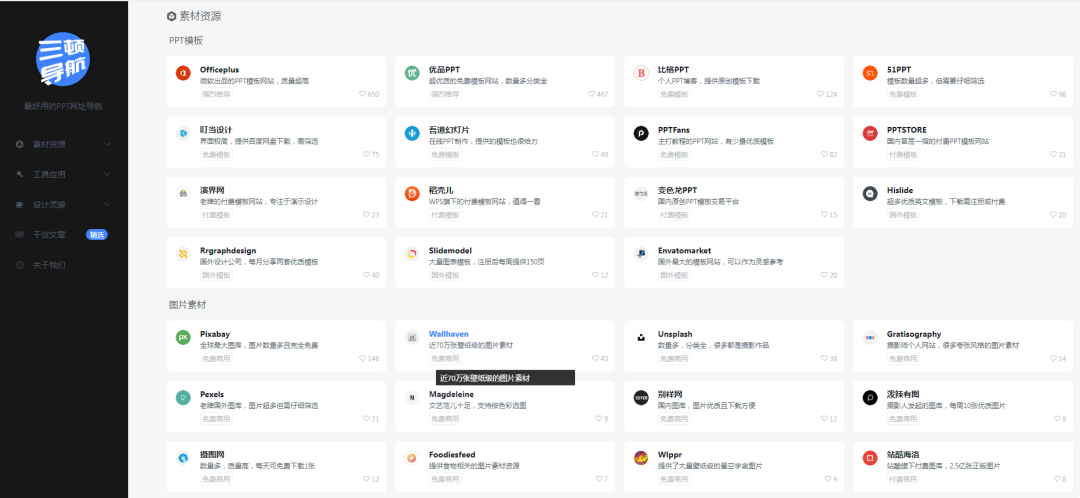Screen dimensions: 1080x498
Task: Toggle the heart on the Pixabay card
Action: click(363, 358)
